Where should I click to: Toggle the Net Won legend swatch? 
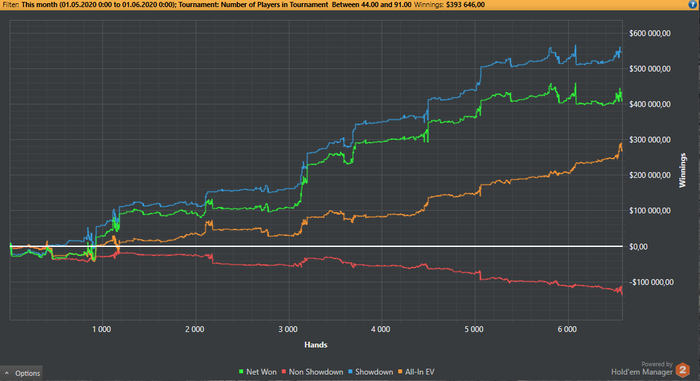tap(241, 372)
